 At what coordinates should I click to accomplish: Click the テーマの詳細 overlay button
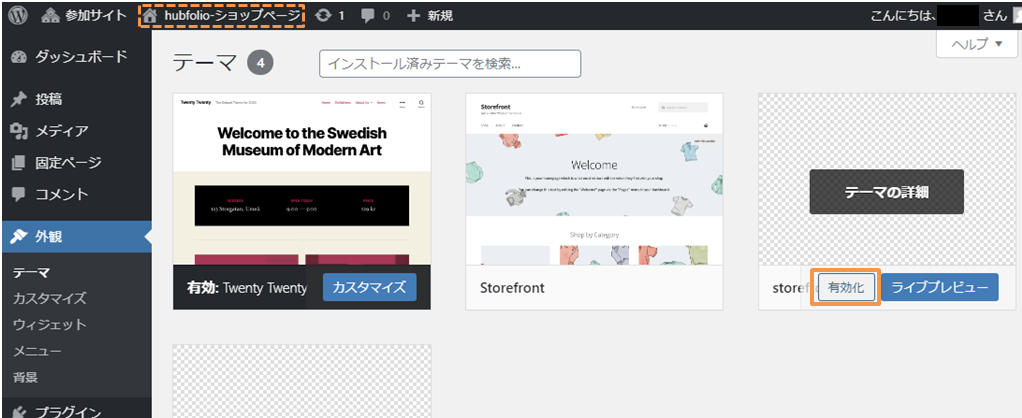pos(886,192)
